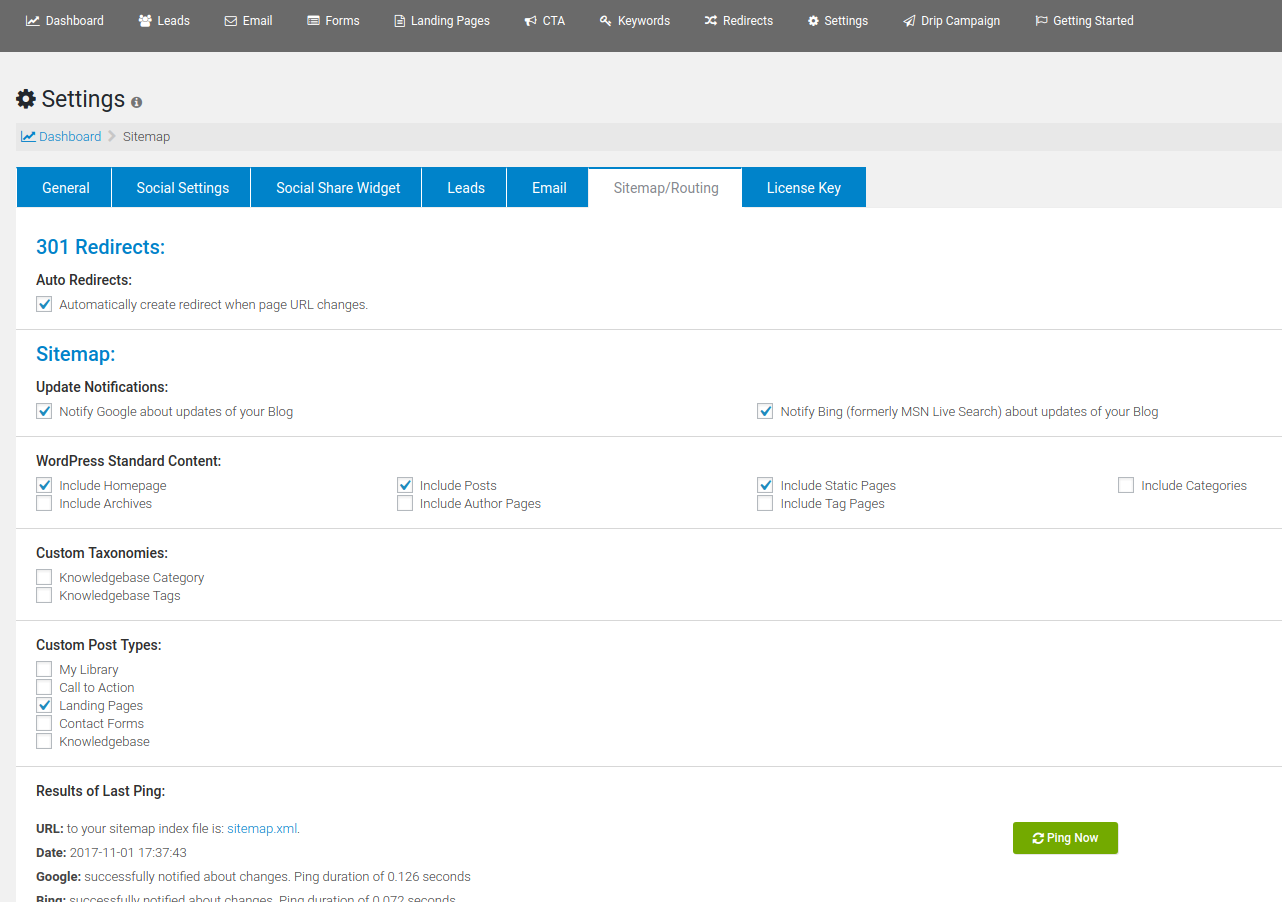Viewport: 1282px width, 902px height.
Task: Select the General settings tab
Action: click(x=66, y=188)
